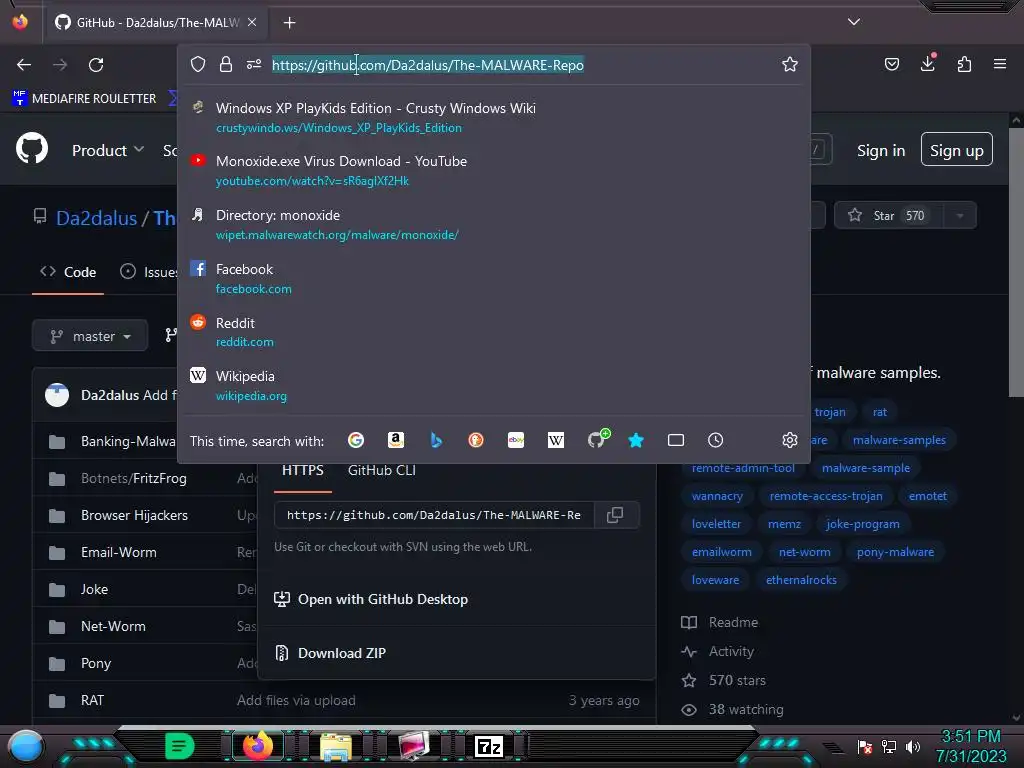Expand the Star button dropdown arrow
1024x768 pixels.
point(960,216)
